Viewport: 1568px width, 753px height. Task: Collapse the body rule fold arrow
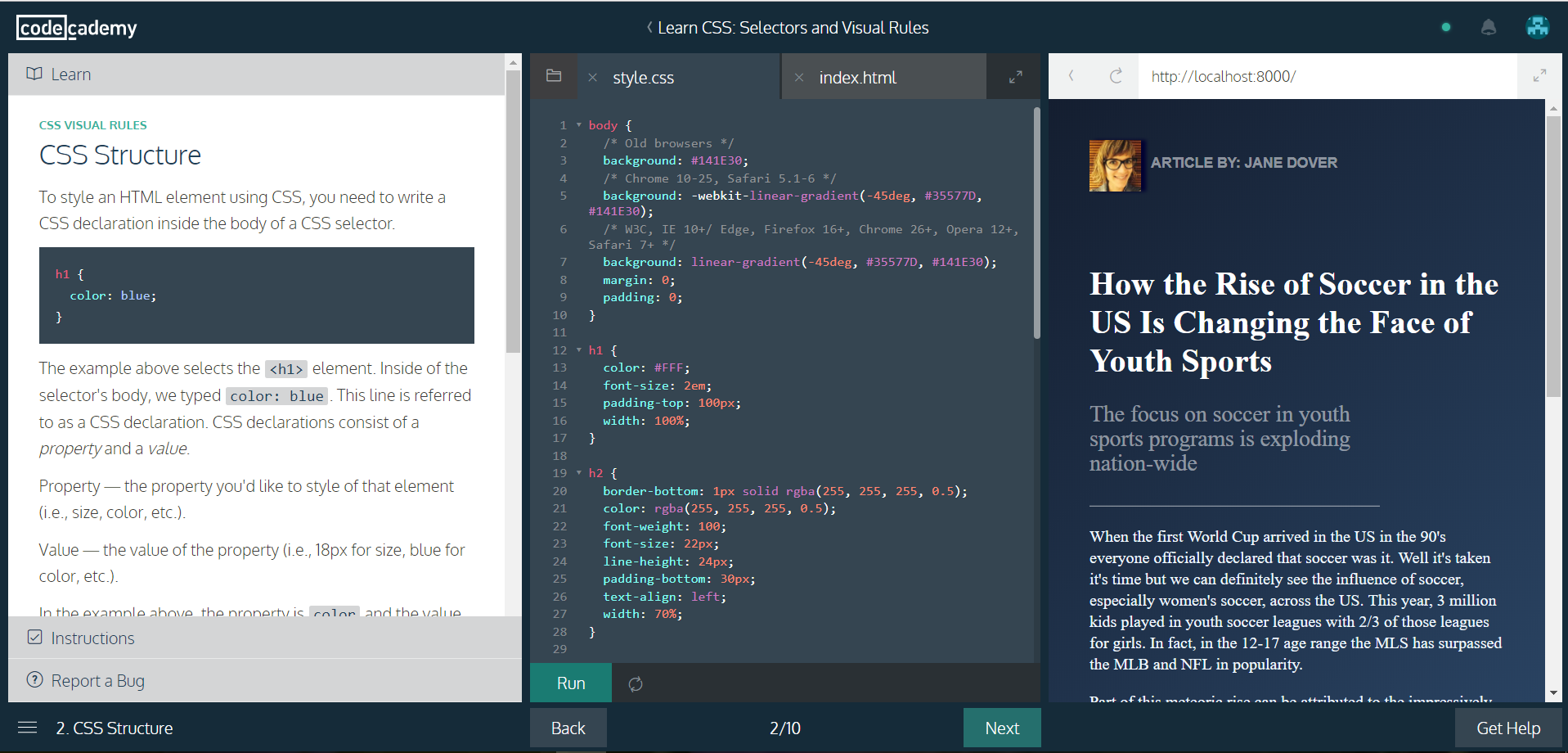click(x=578, y=124)
